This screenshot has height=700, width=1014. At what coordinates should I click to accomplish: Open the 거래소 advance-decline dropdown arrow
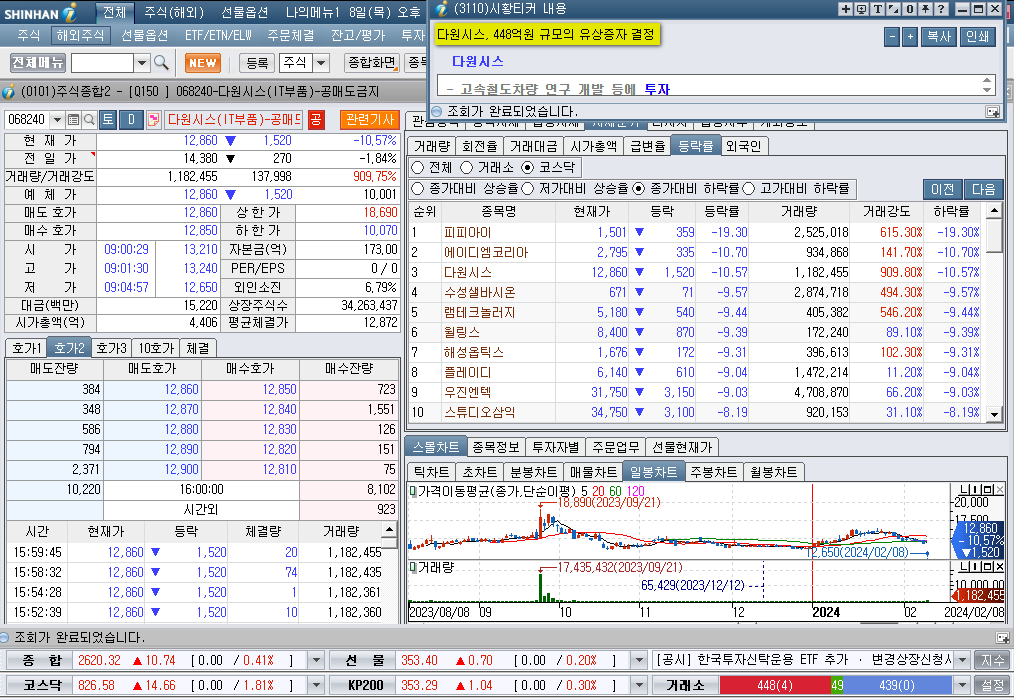click(963, 685)
